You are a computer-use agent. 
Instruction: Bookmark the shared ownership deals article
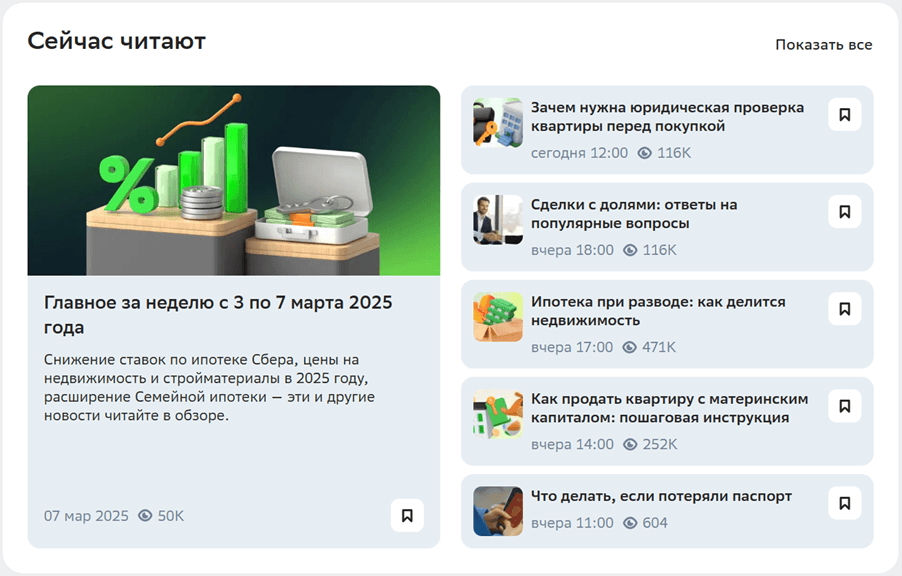844,212
